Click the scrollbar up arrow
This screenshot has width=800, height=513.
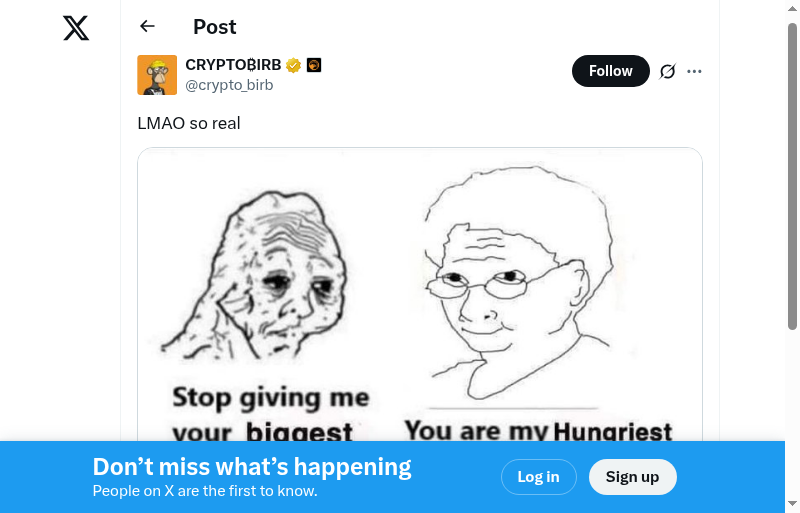792,8
